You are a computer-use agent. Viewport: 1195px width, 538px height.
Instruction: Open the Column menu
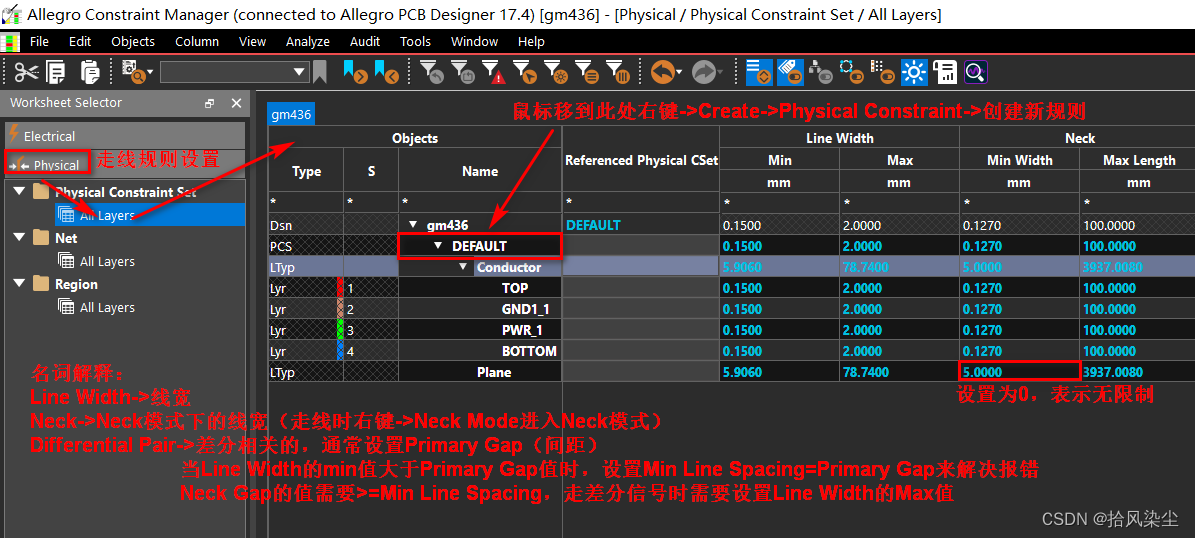[x=197, y=42]
